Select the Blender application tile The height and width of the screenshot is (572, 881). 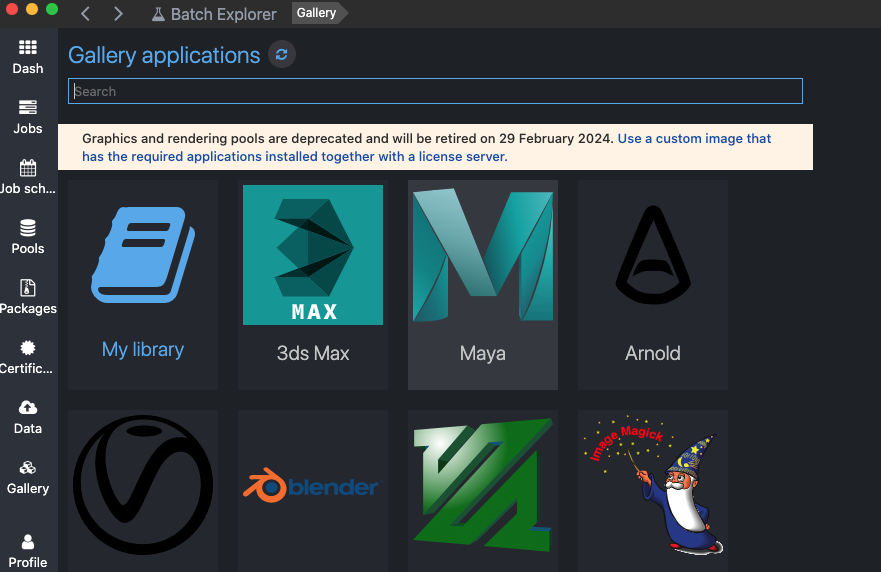[x=313, y=491]
